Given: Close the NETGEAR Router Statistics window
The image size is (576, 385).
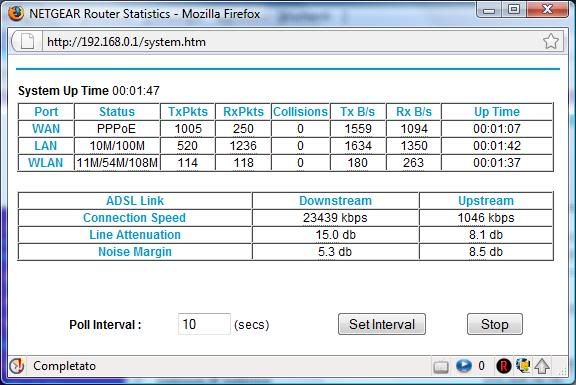Looking at the screenshot, I should click(547, 9).
